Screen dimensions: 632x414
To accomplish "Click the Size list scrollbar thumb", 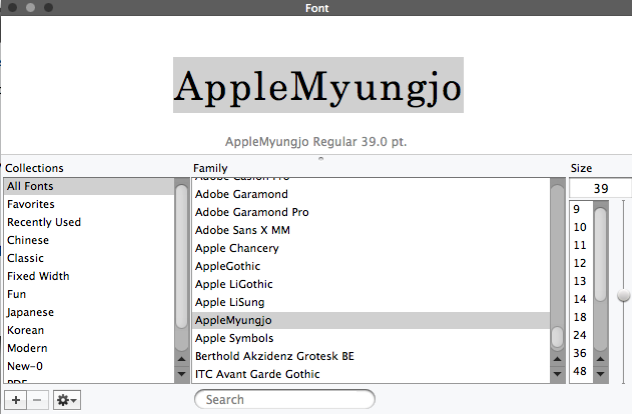I will (x=600, y=254).
